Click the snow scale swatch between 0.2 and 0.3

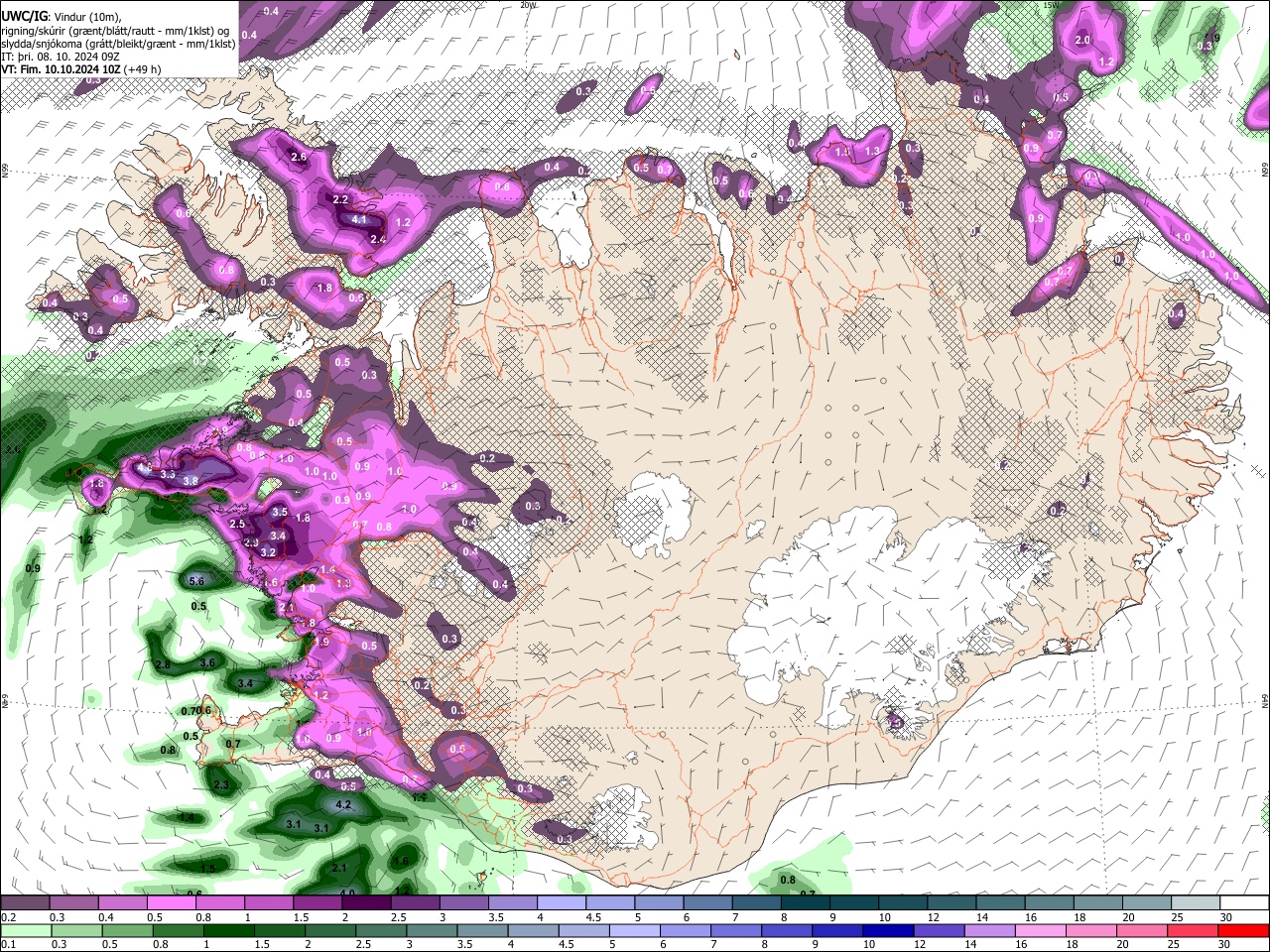[x=25, y=903]
